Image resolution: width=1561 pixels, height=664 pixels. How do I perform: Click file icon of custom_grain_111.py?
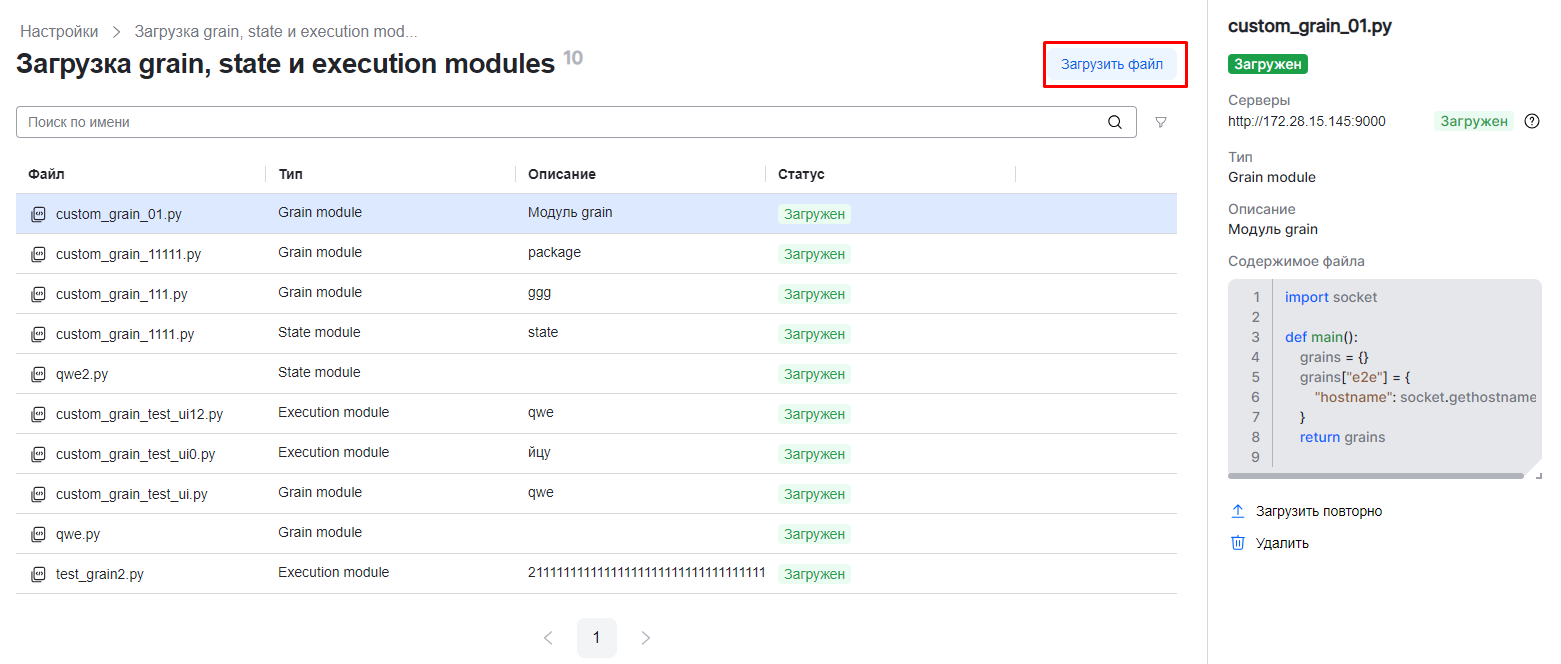click(x=38, y=294)
